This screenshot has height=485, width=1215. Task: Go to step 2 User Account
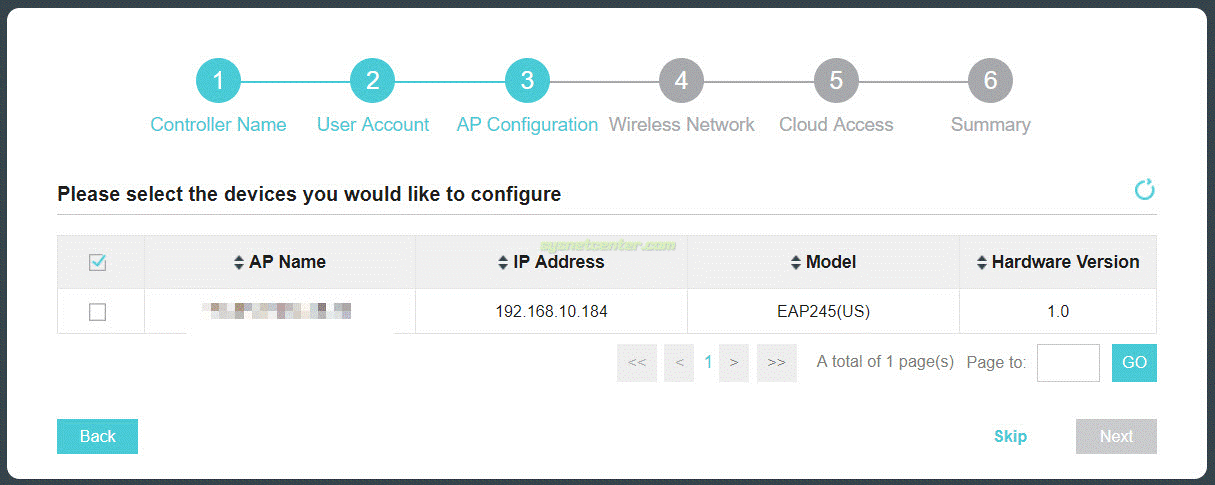tap(373, 81)
